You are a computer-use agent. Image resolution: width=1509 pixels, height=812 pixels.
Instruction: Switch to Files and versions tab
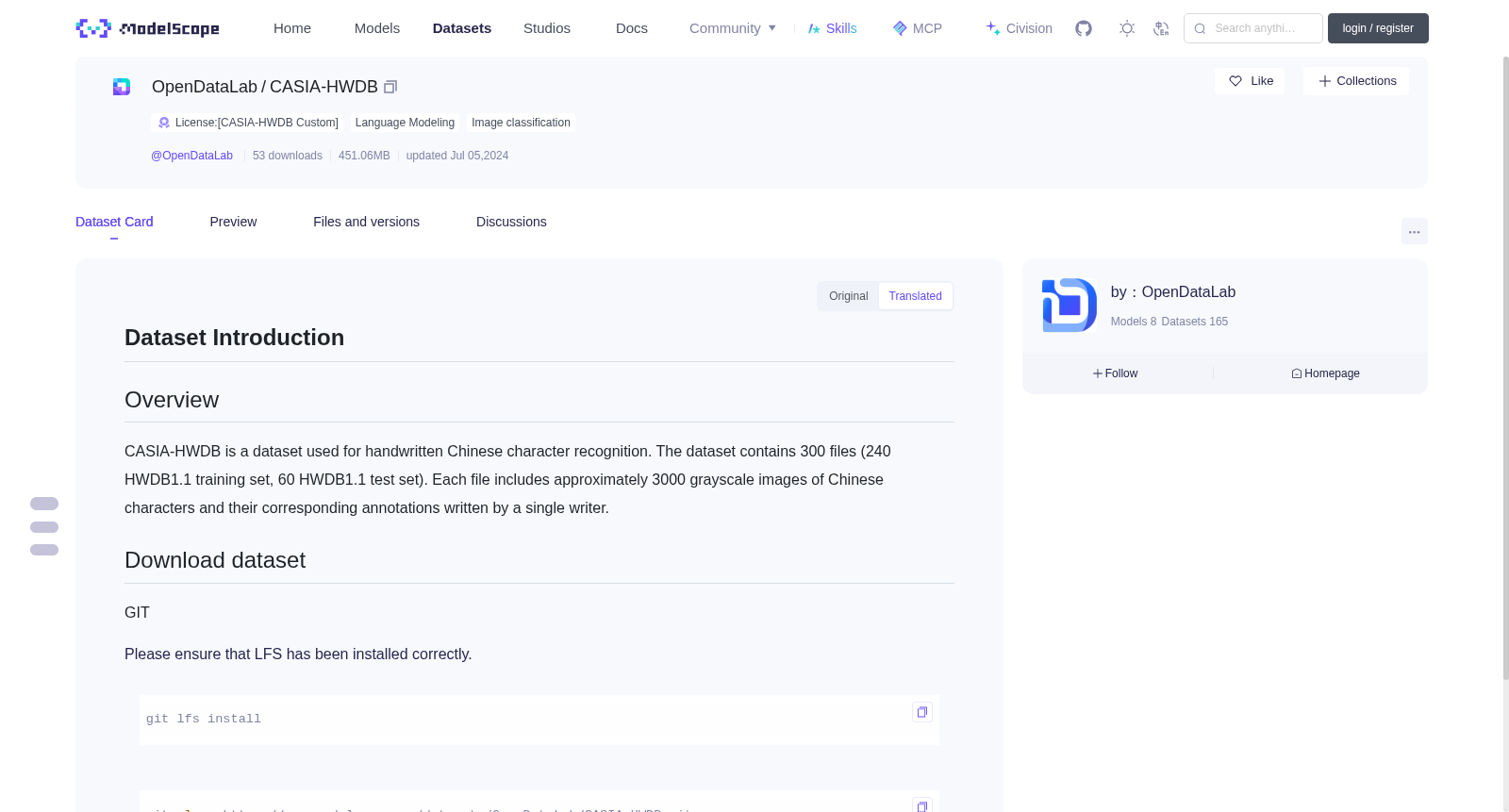pos(366,222)
